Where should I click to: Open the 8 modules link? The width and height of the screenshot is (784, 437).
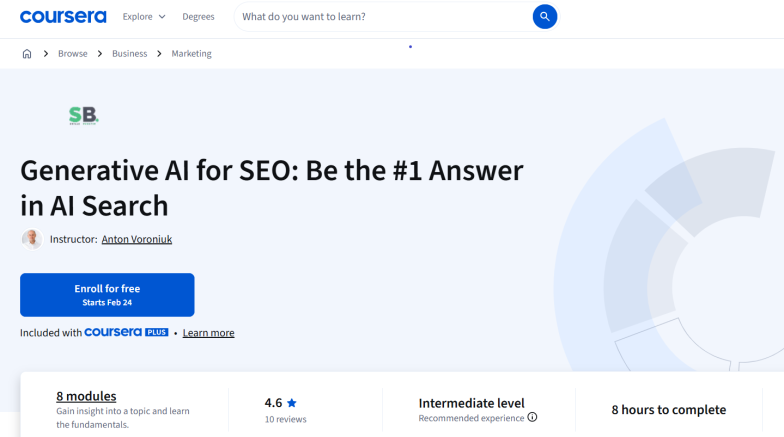tap(86, 396)
